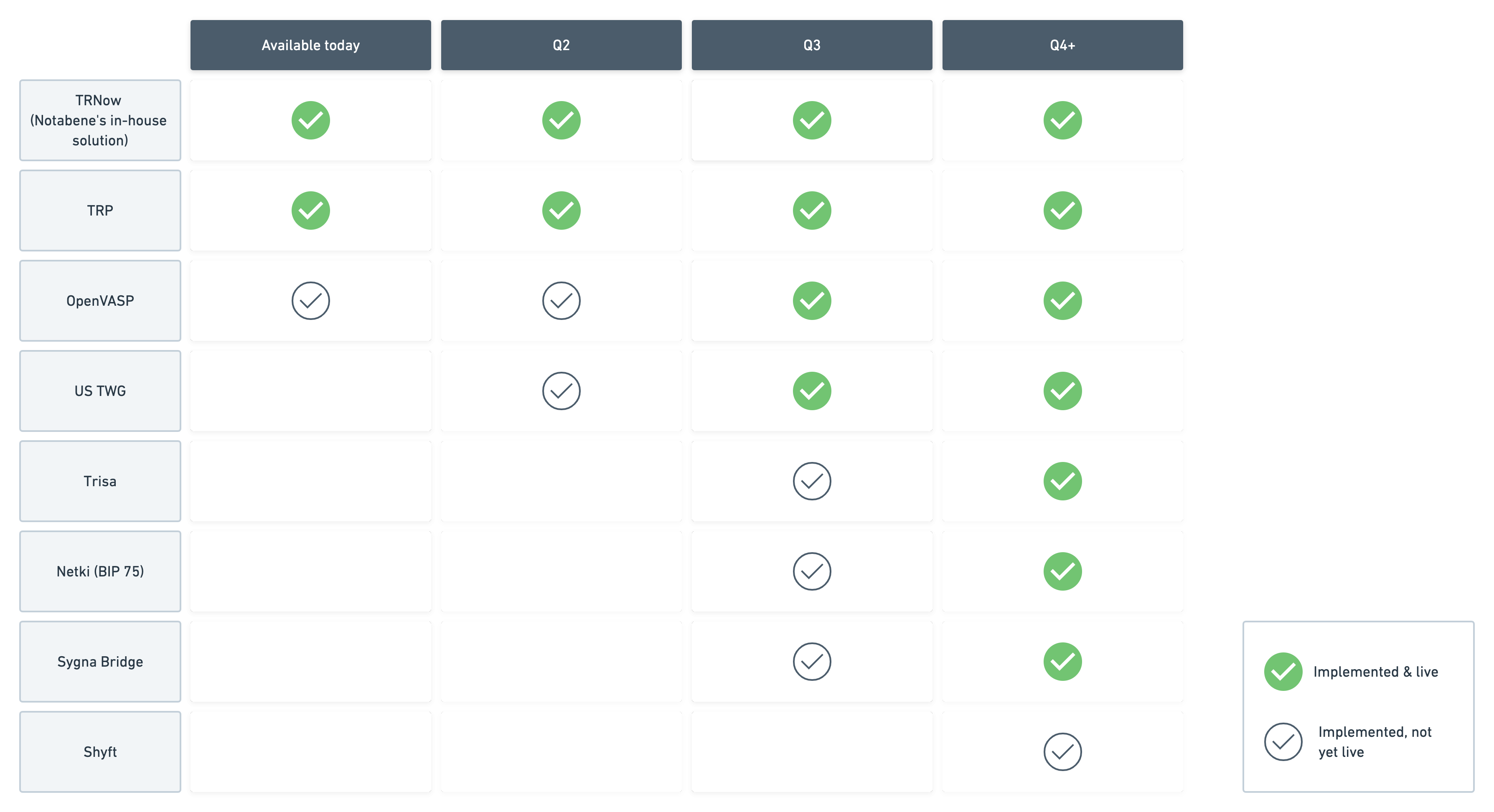Select the US TWG Q2 outlined checkmark
This screenshot has height=812, width=1494.
pyautogui.click(x=561, y=391)
